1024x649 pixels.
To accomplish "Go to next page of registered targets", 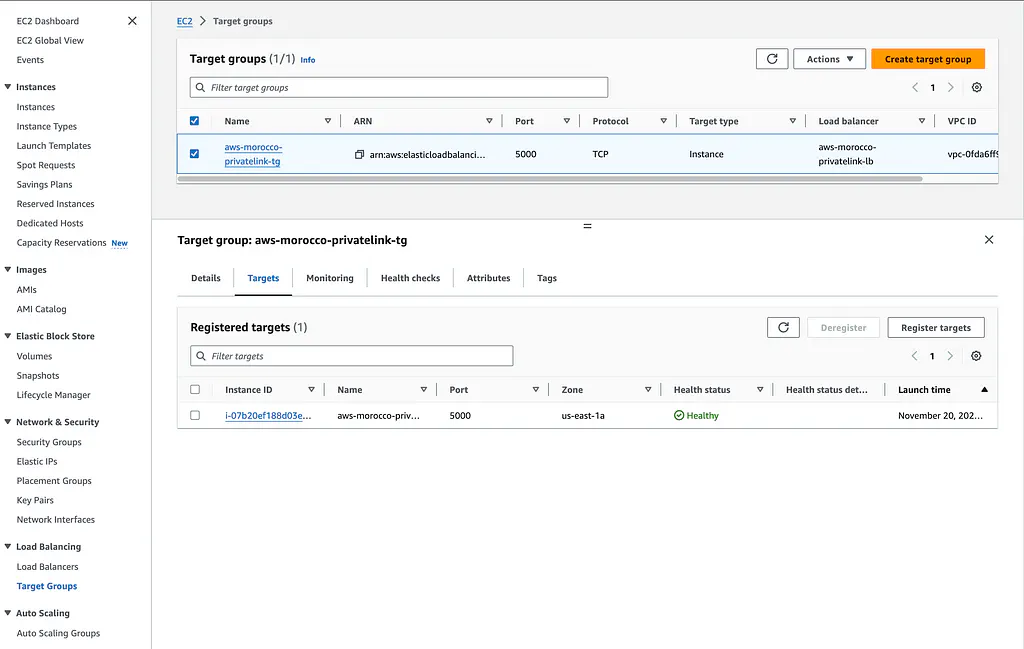I will [x=950, y=356].
